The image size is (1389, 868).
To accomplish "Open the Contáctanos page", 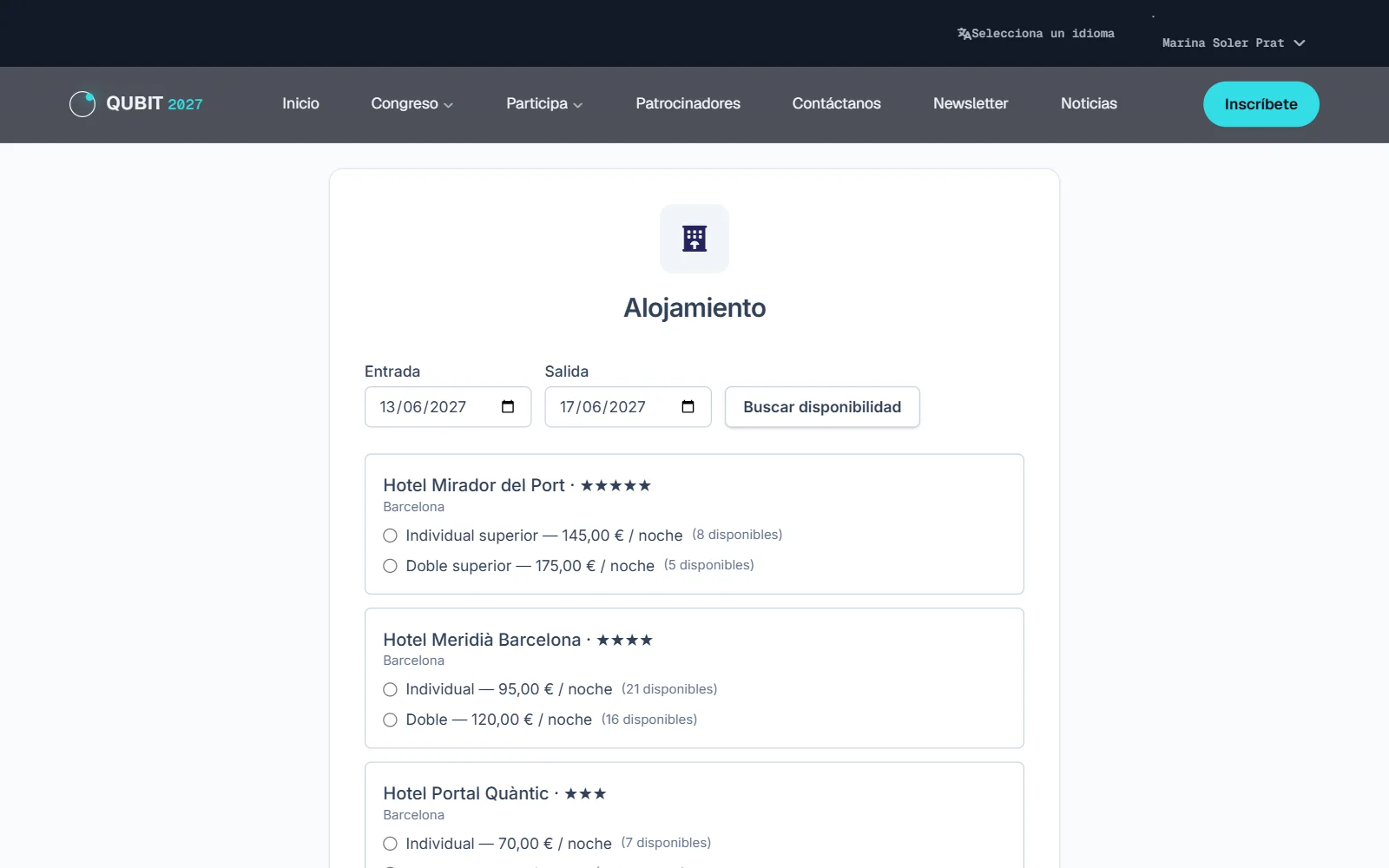I will click(836, 103).
